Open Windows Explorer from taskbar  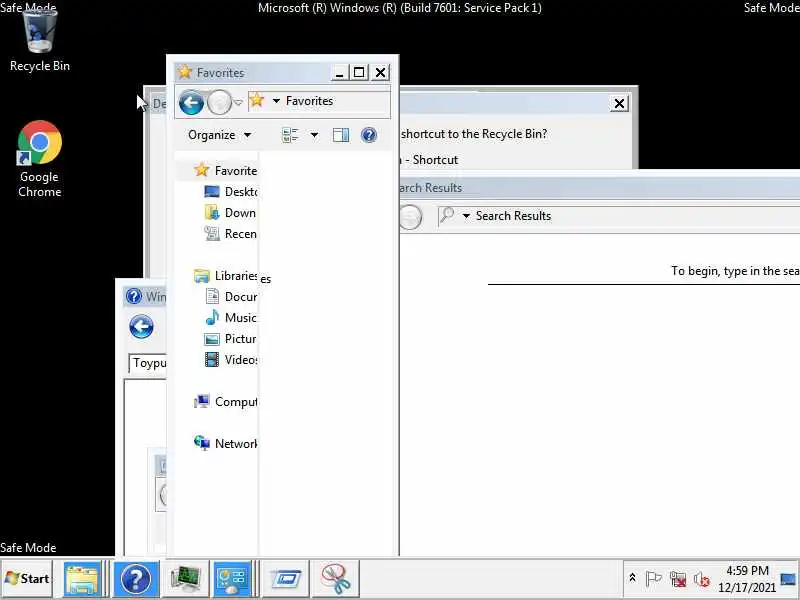82,579
